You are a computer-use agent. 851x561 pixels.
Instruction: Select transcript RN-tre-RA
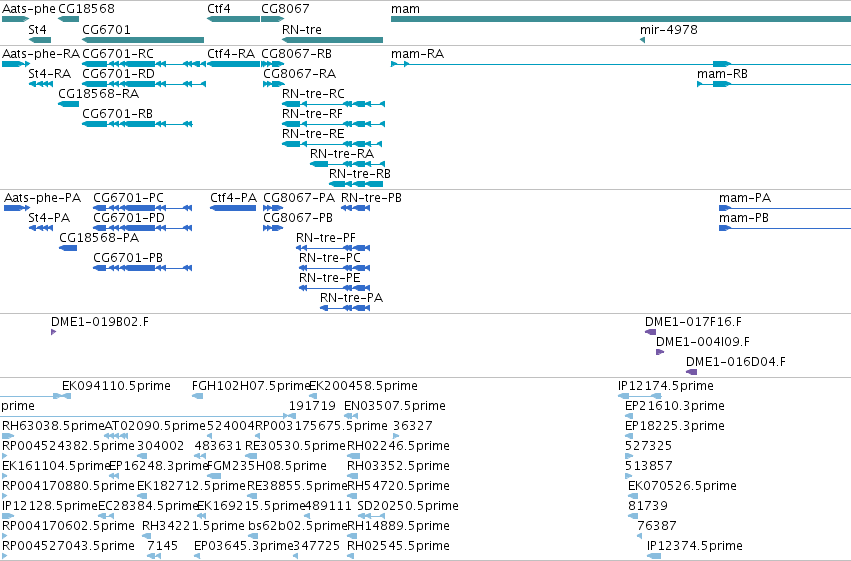pos(347,164)
